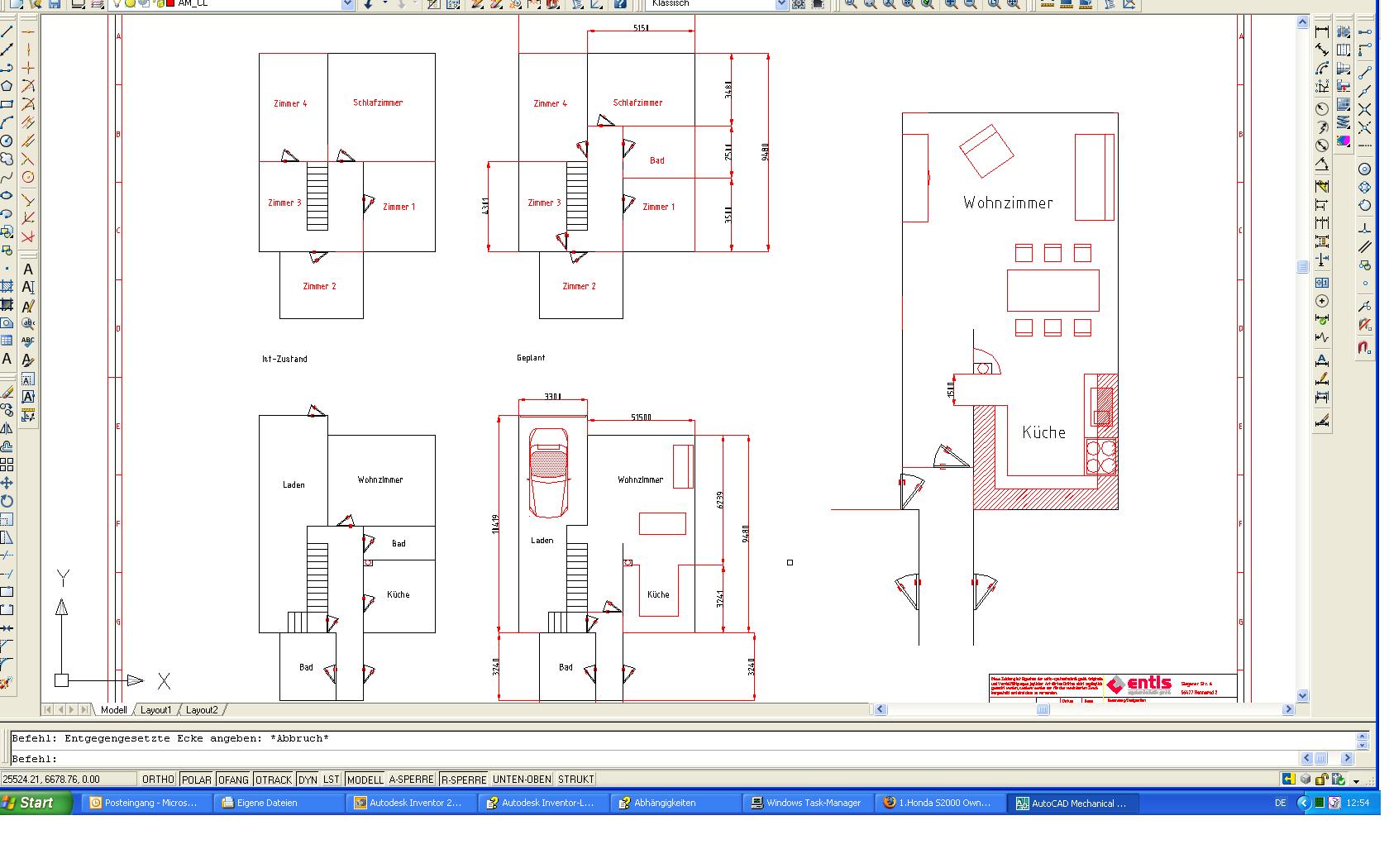Screen dimensions: 1389x868
Task: Toggle ORTHO mode in status bar
Action: click(x=158, y=780)
